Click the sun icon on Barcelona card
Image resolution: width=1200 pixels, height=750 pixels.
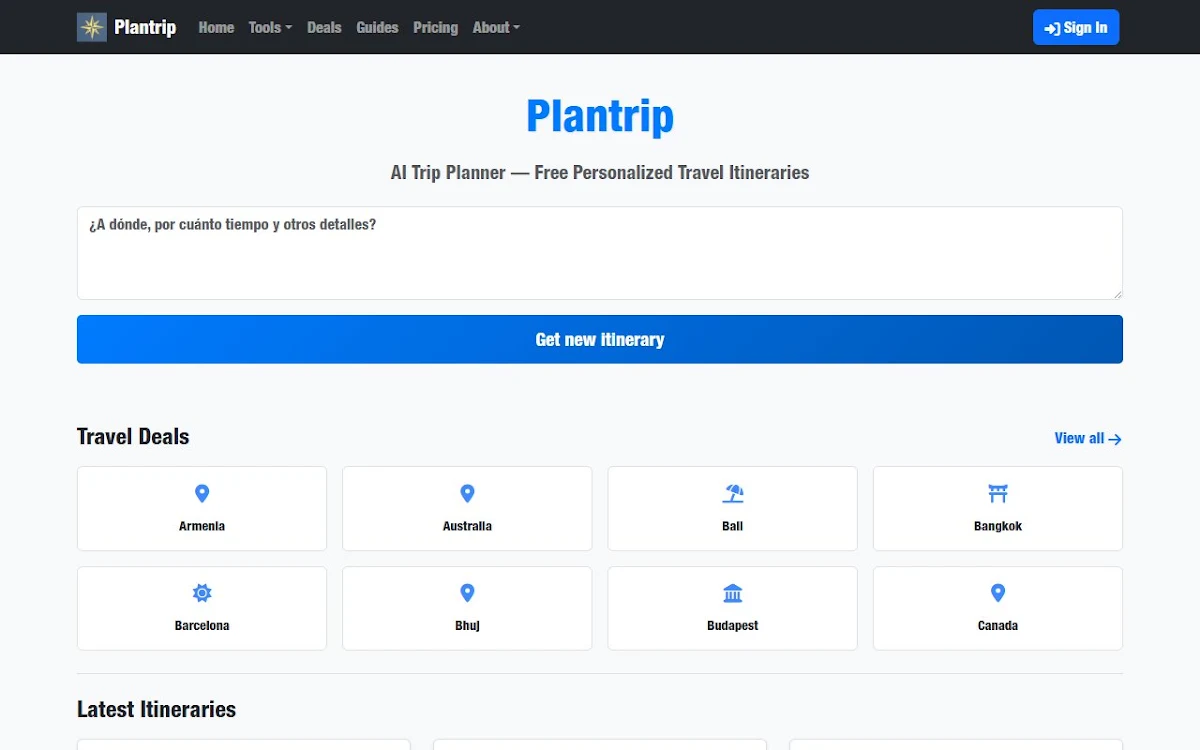coord(202,593)
